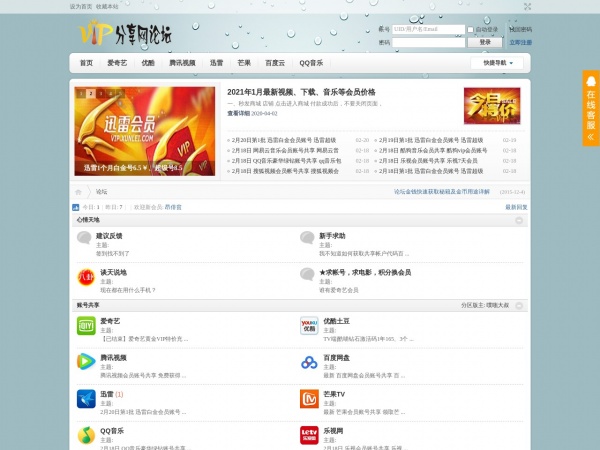Focus the 帐号 username input field

click(428, 29)
